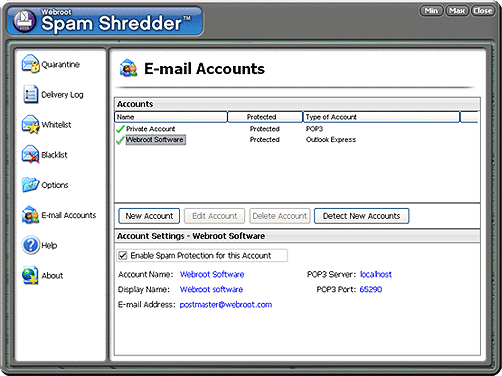Click the About globe icon

click(x=30, y=275)
